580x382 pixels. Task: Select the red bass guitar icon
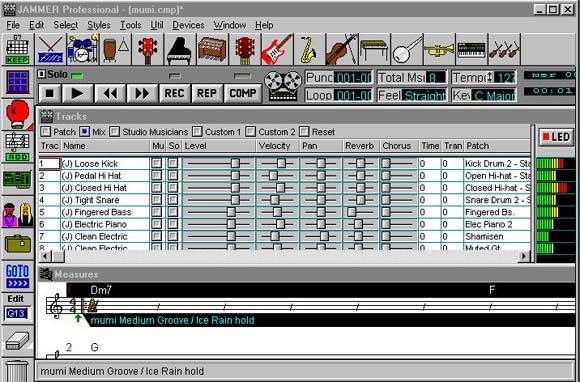148,49
